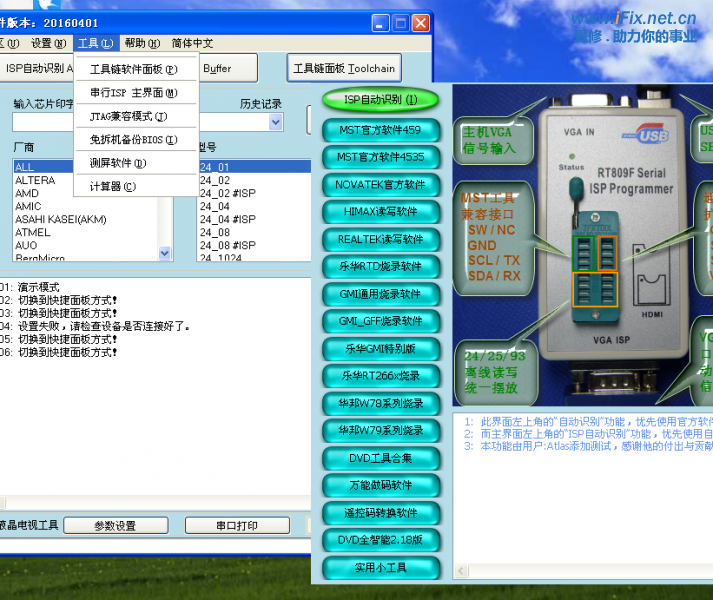The width and height of the screenshot is (713, 600).
Task: Open the 帮助 menu
Action: 142,43
